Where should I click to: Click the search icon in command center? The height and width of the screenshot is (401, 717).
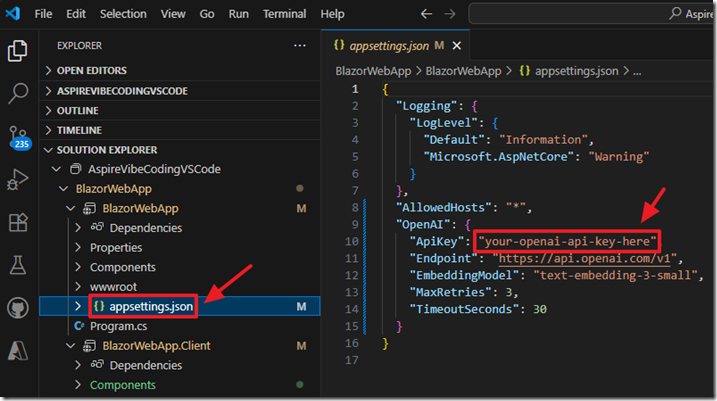click(675, 14)
